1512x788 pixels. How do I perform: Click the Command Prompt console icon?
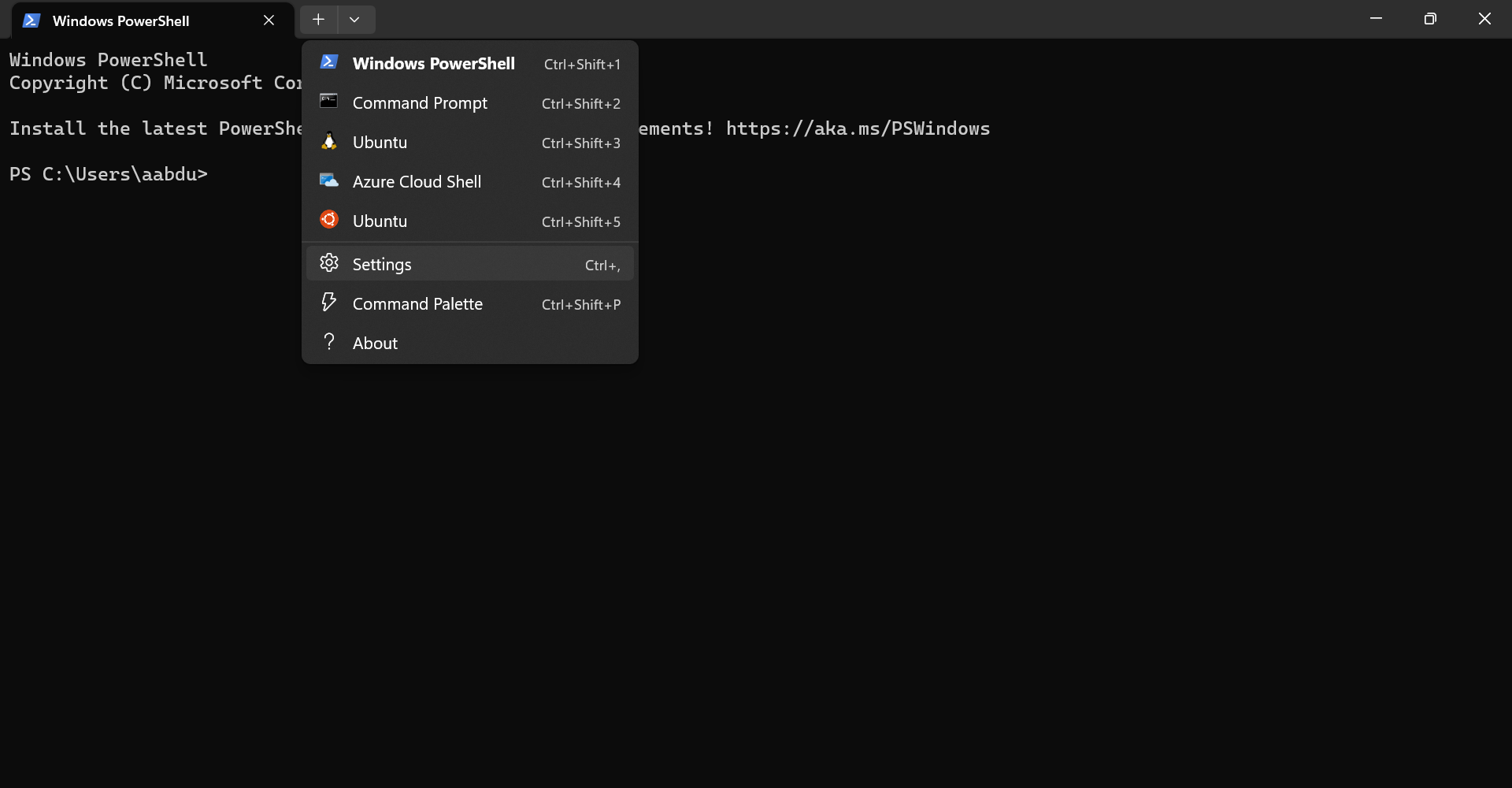point(329,102)
